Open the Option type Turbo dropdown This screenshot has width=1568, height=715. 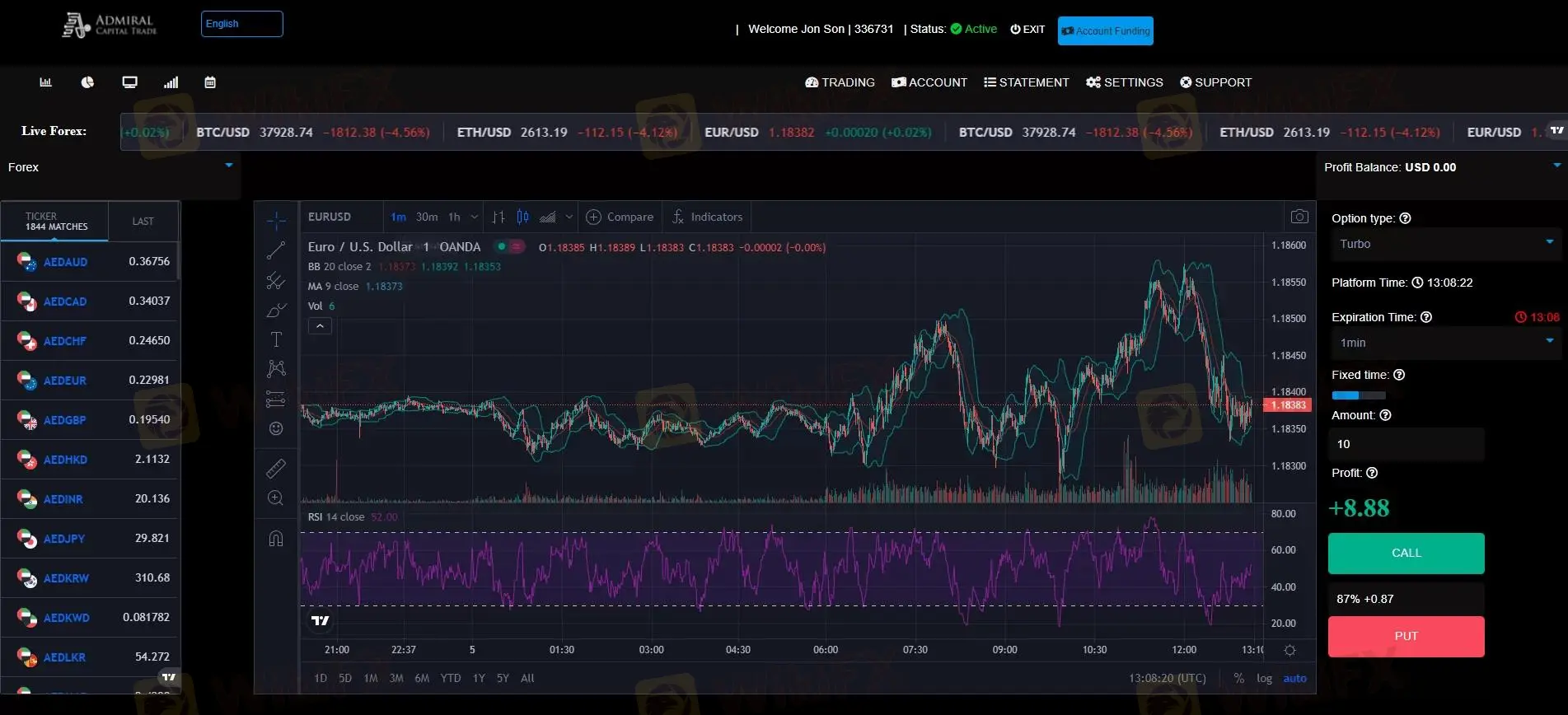click(1444, 244)
